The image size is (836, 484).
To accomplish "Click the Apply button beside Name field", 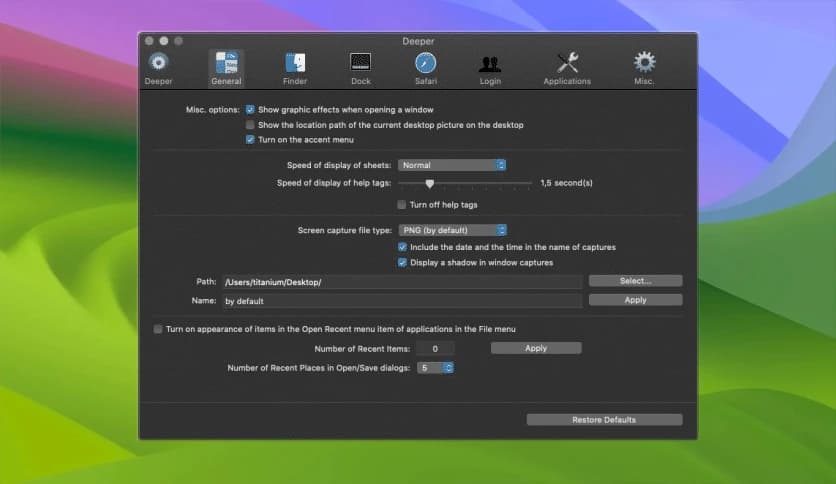I will 635,300.
